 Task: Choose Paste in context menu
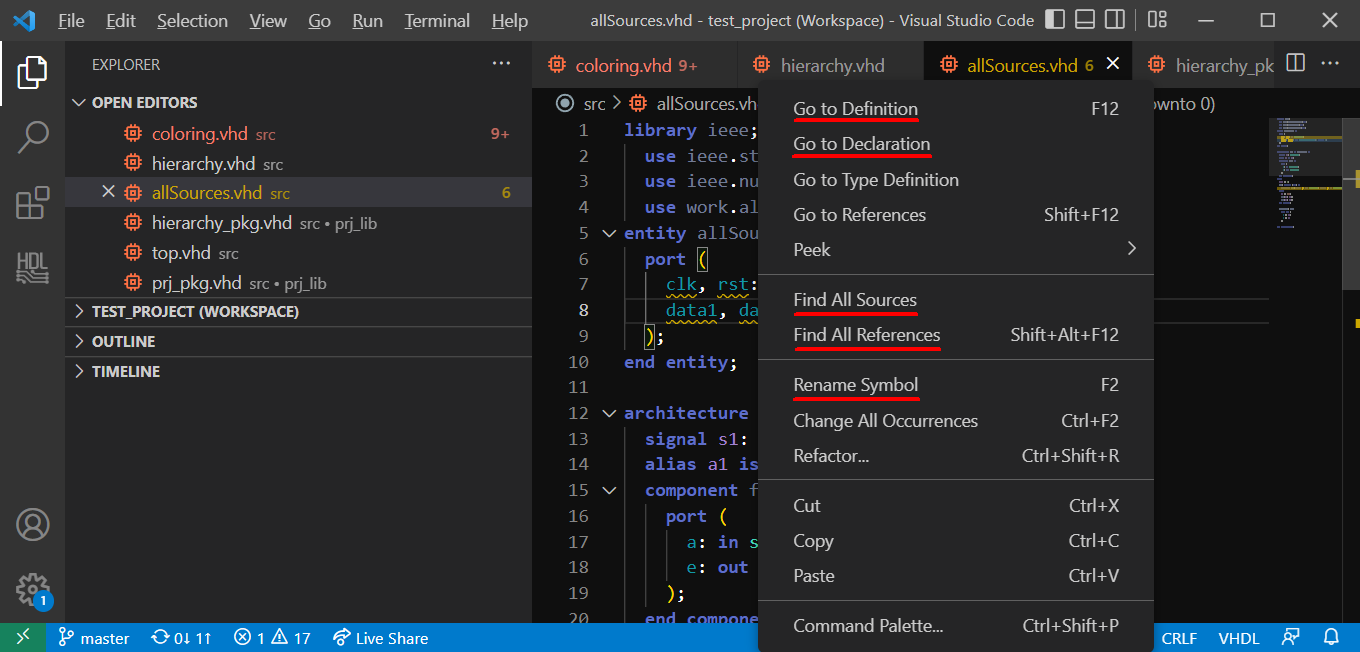tap(956, 576)
